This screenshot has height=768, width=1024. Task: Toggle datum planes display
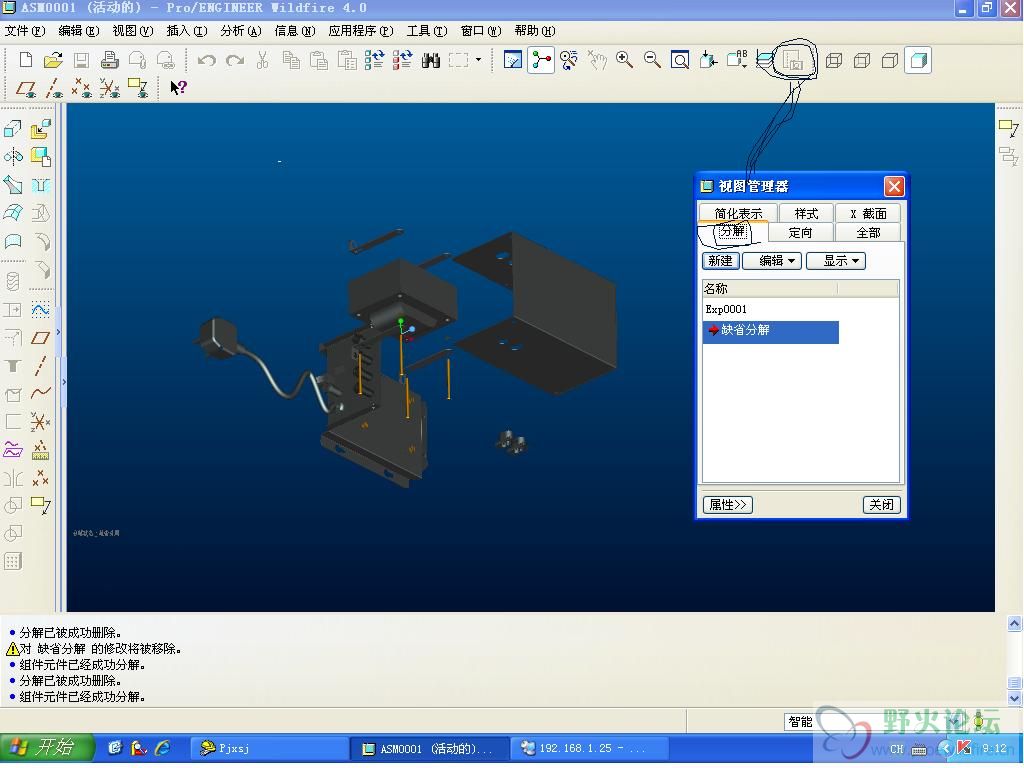tap(26, 88)
